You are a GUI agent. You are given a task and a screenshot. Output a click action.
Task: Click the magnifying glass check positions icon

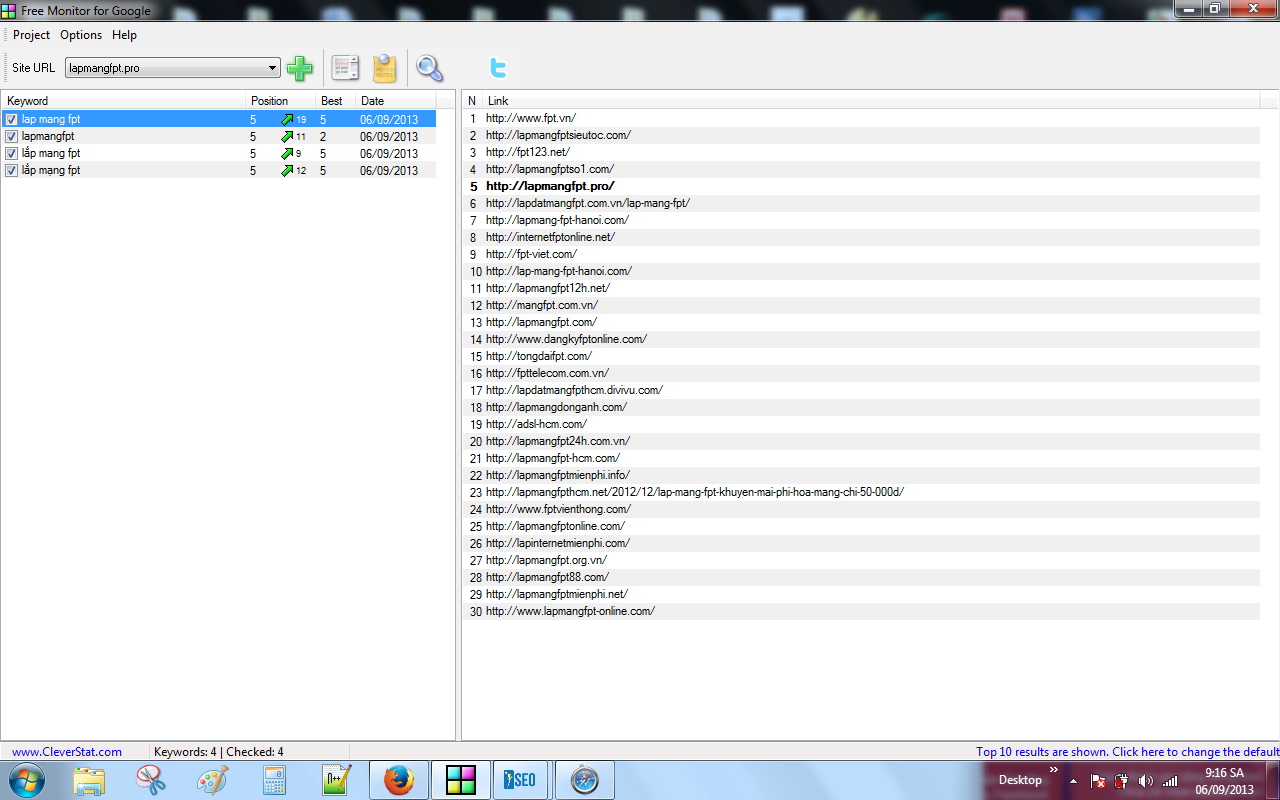[430, 68]
